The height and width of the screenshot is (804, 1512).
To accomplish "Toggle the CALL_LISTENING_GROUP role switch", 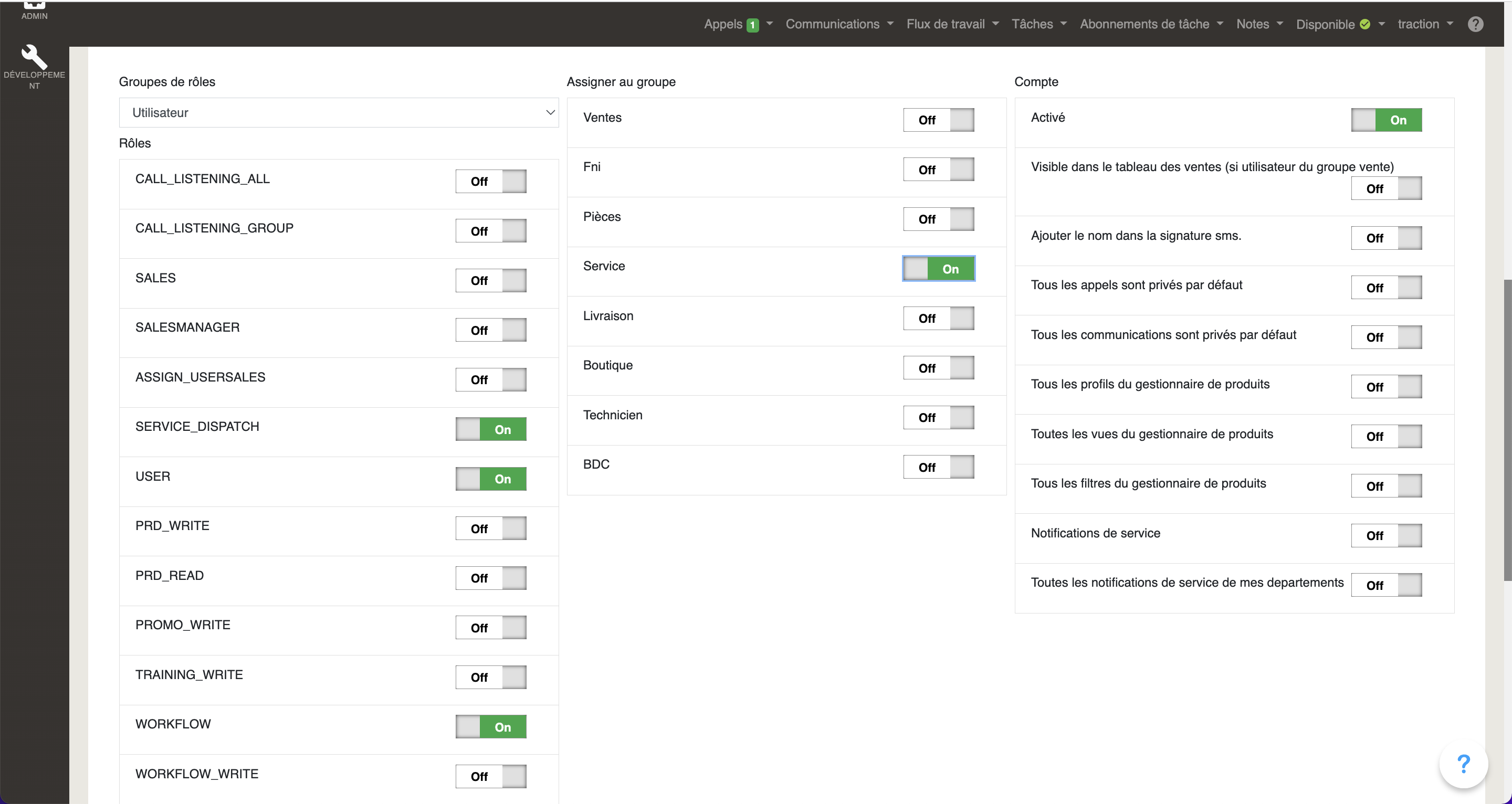I will pyautogui.click(x=491, y=230).
